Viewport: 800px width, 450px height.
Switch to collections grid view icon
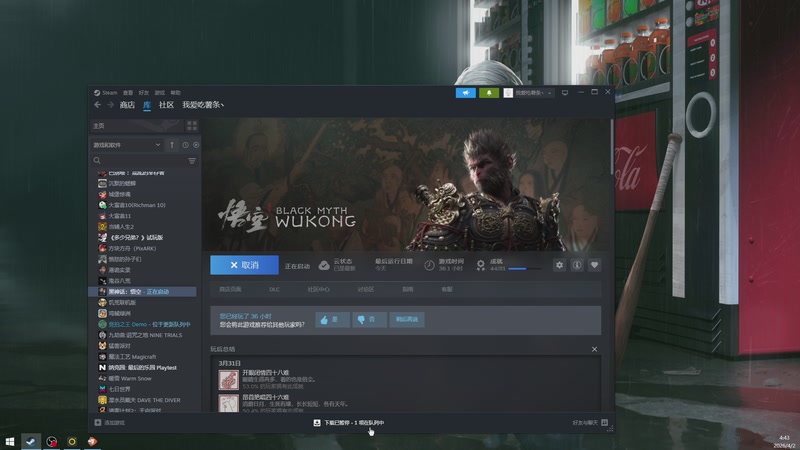coord(192,126)
